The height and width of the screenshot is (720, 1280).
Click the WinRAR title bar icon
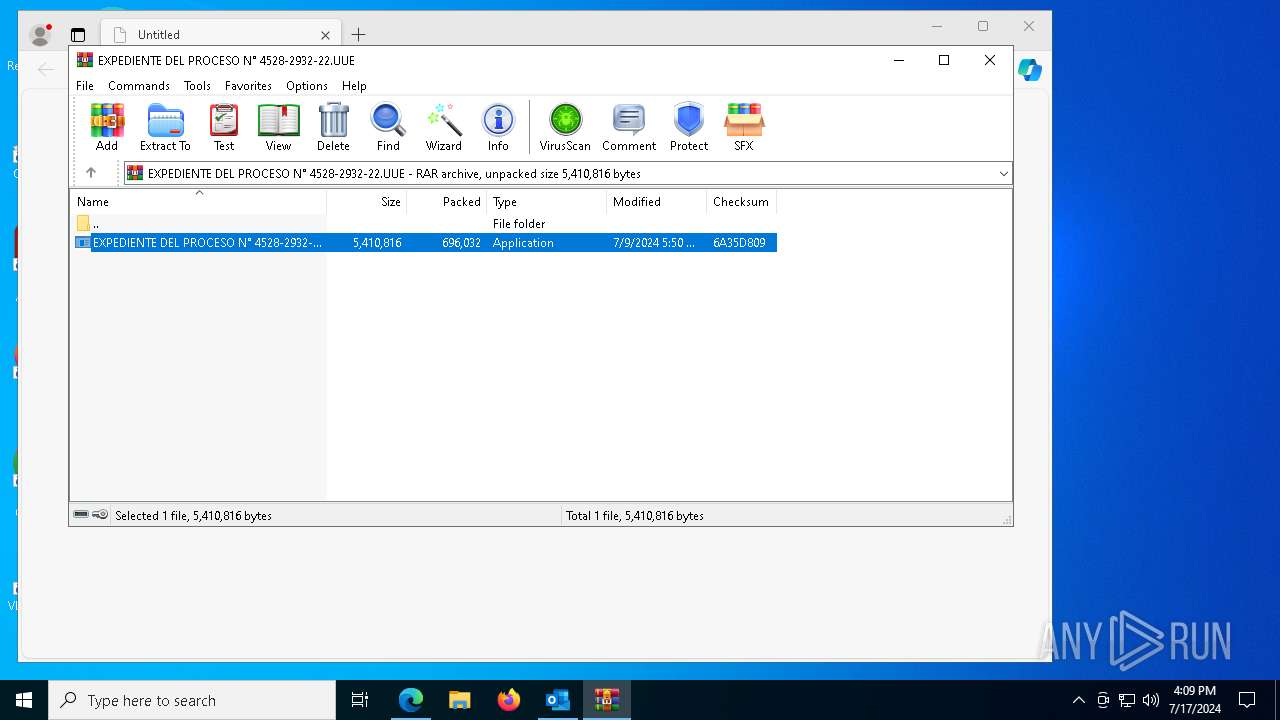coord(85,60)
